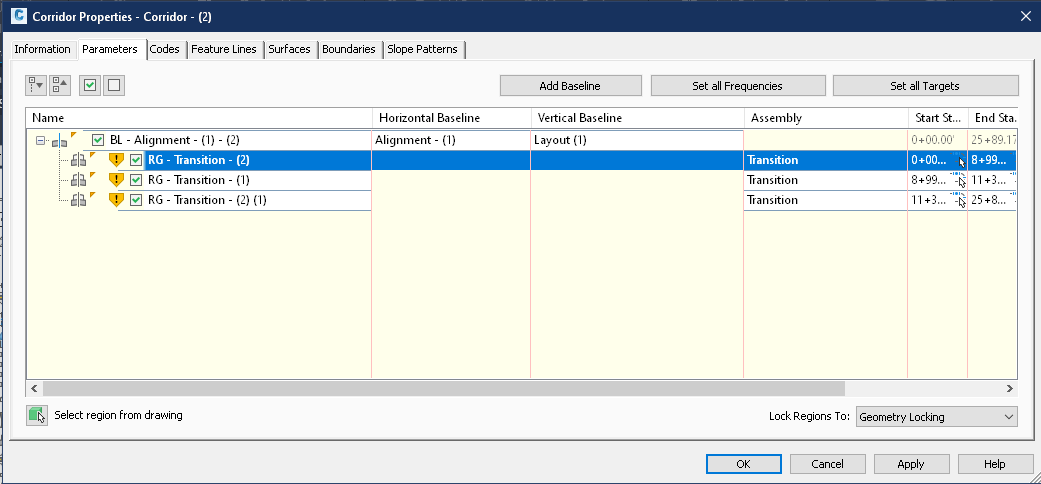Screen dimensions: 1041x484
Task: Select the Parameters tab
Action: [x=110, y=49]
